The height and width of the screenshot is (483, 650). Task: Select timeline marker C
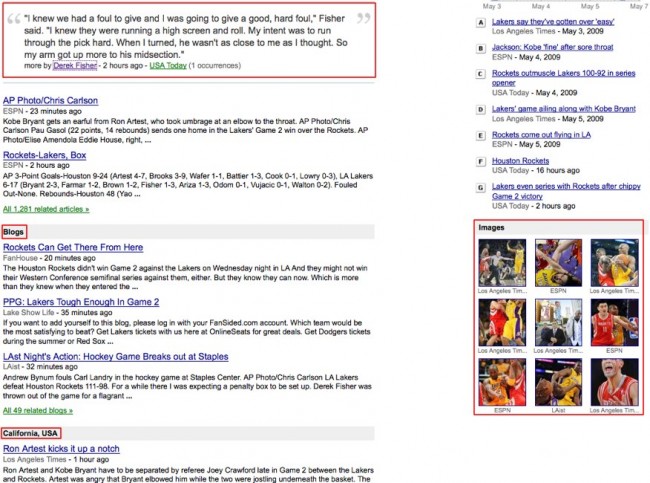click(480, 74)
